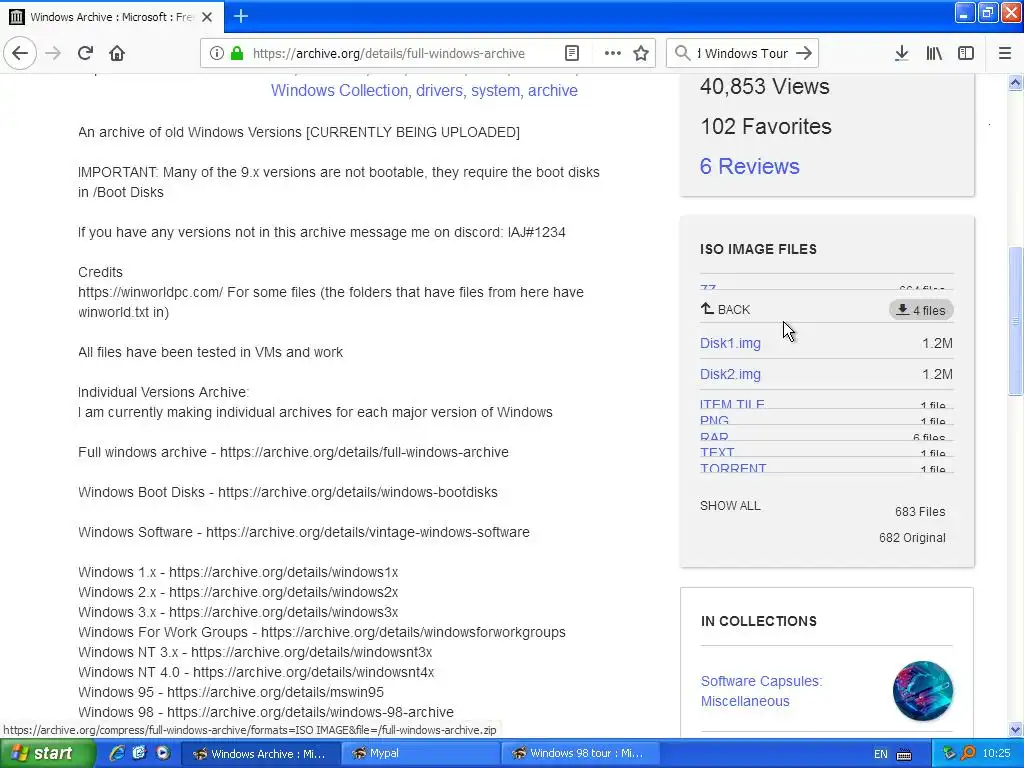Launch Windows Media Player quick launch icon
The width and height of the screenshot is (1024, 768).
(162, 753)
